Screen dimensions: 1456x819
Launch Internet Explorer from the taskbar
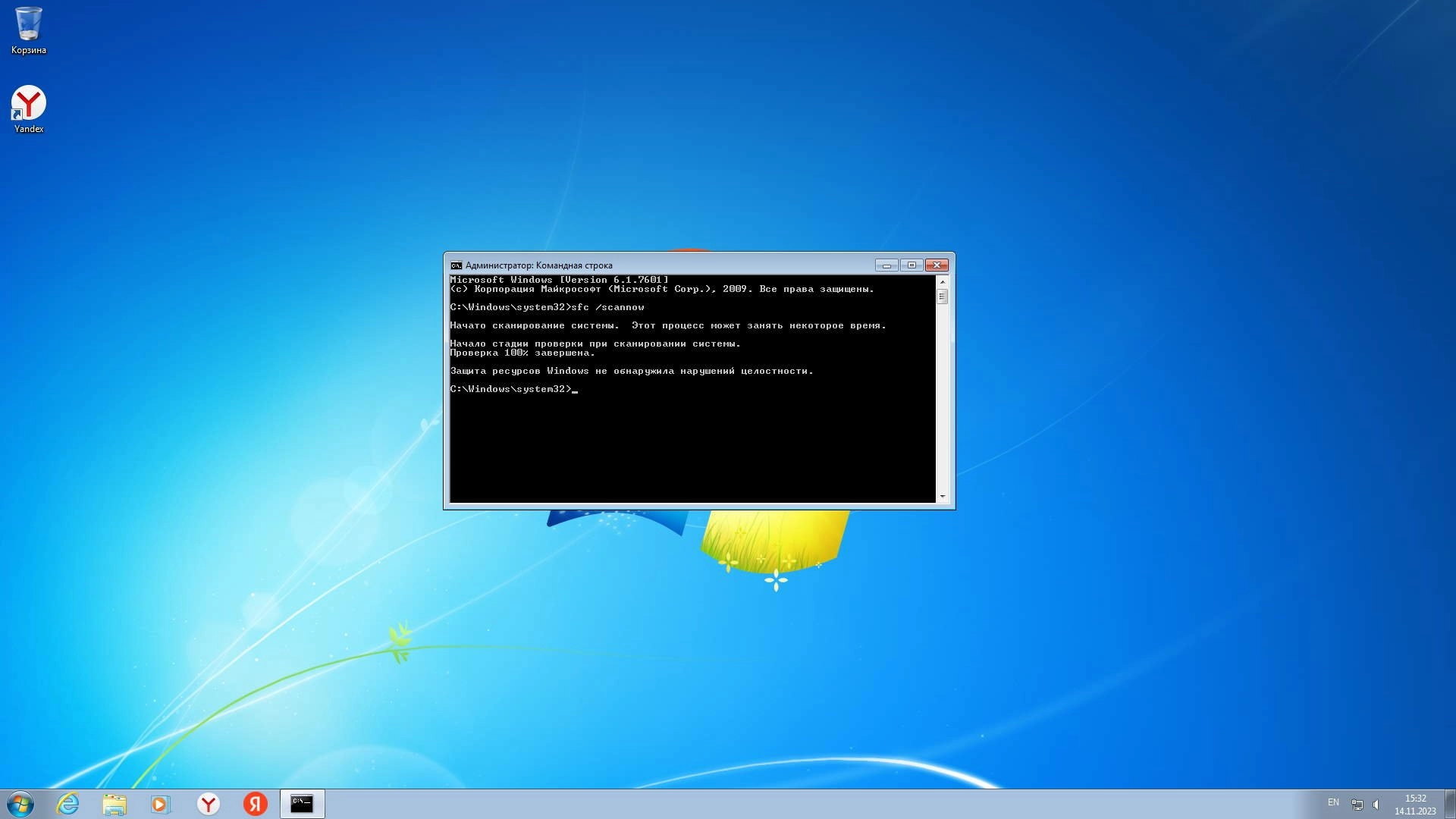tap(67, 804)
